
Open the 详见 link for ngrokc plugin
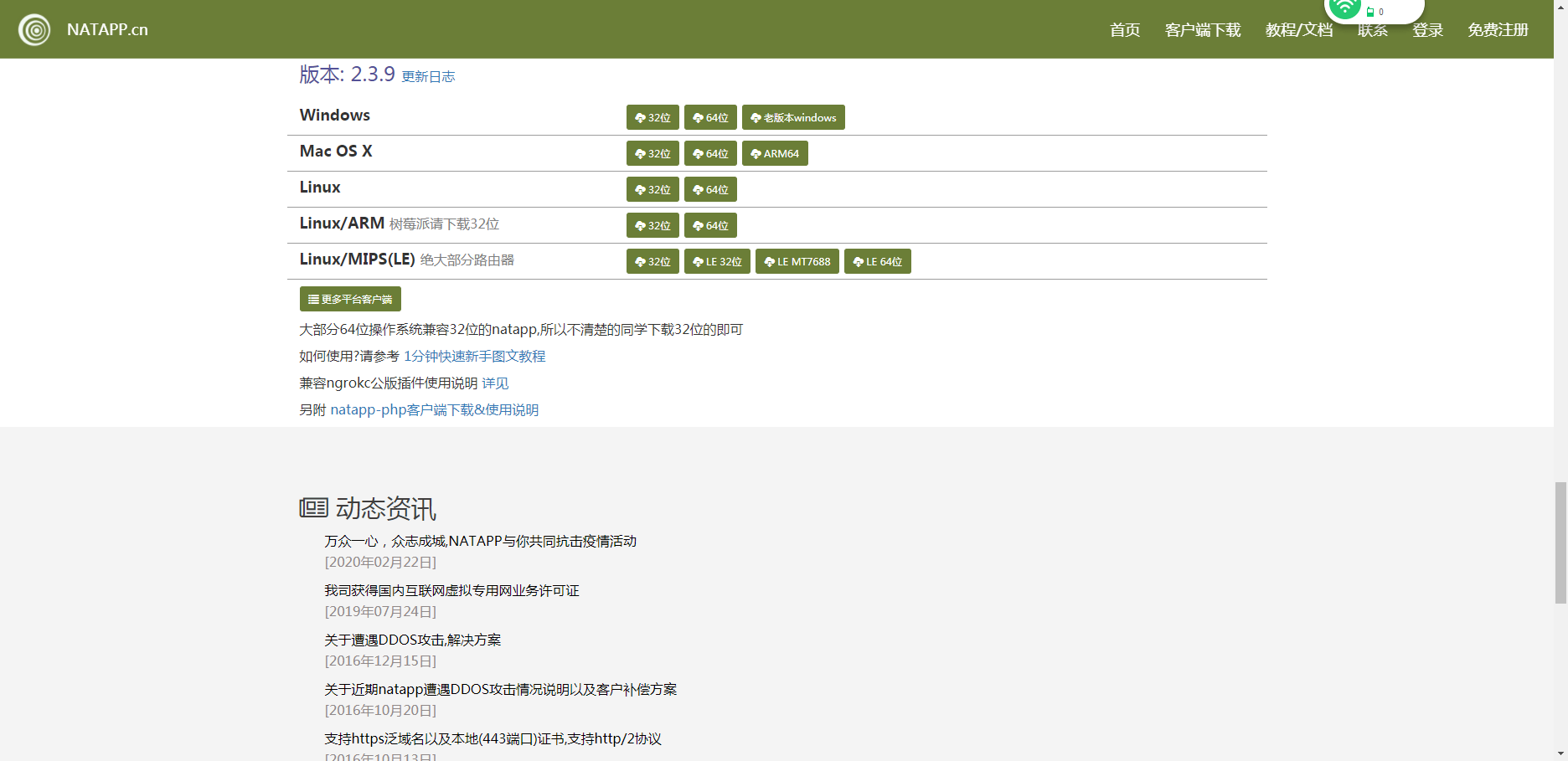tap(495, 383)
